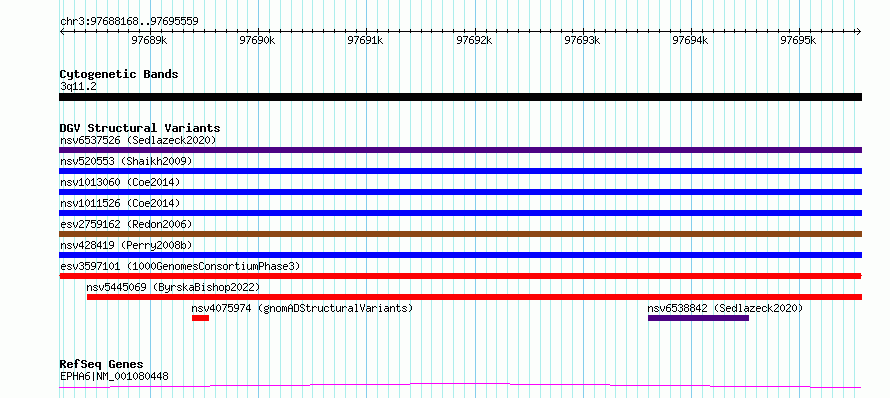Open the nsv1013060 (Coe2014) variant label
Image resolution: width=890 pixels, height=398 pixels.
[120, 182]
